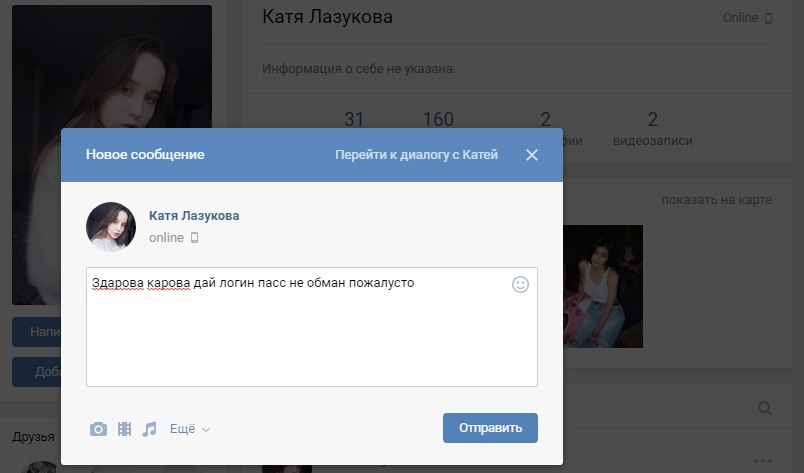The height and width of the screenshot is (473, 804).
Task: Open Перейти к диалогу с Катей link
Action: pos(416,155)
